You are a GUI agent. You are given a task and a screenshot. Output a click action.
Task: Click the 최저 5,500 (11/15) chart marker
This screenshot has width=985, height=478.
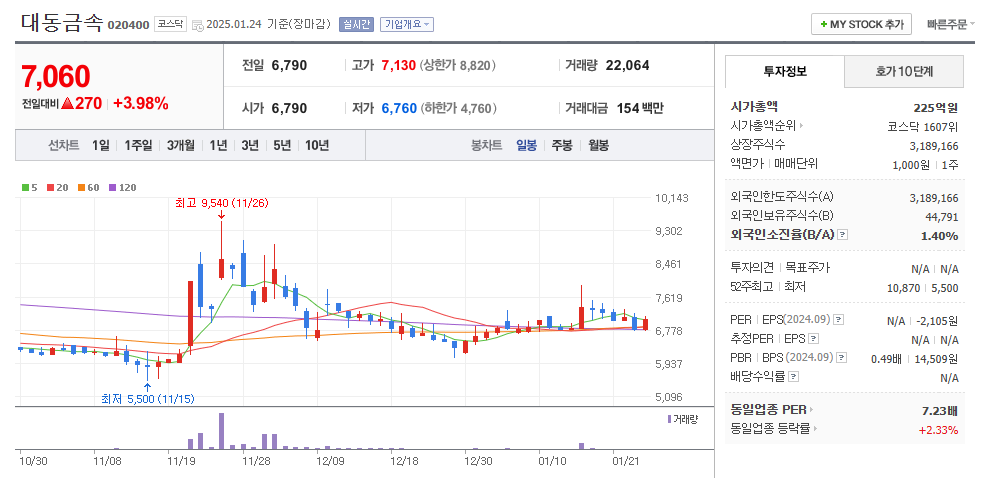click(x=147, y=399)
